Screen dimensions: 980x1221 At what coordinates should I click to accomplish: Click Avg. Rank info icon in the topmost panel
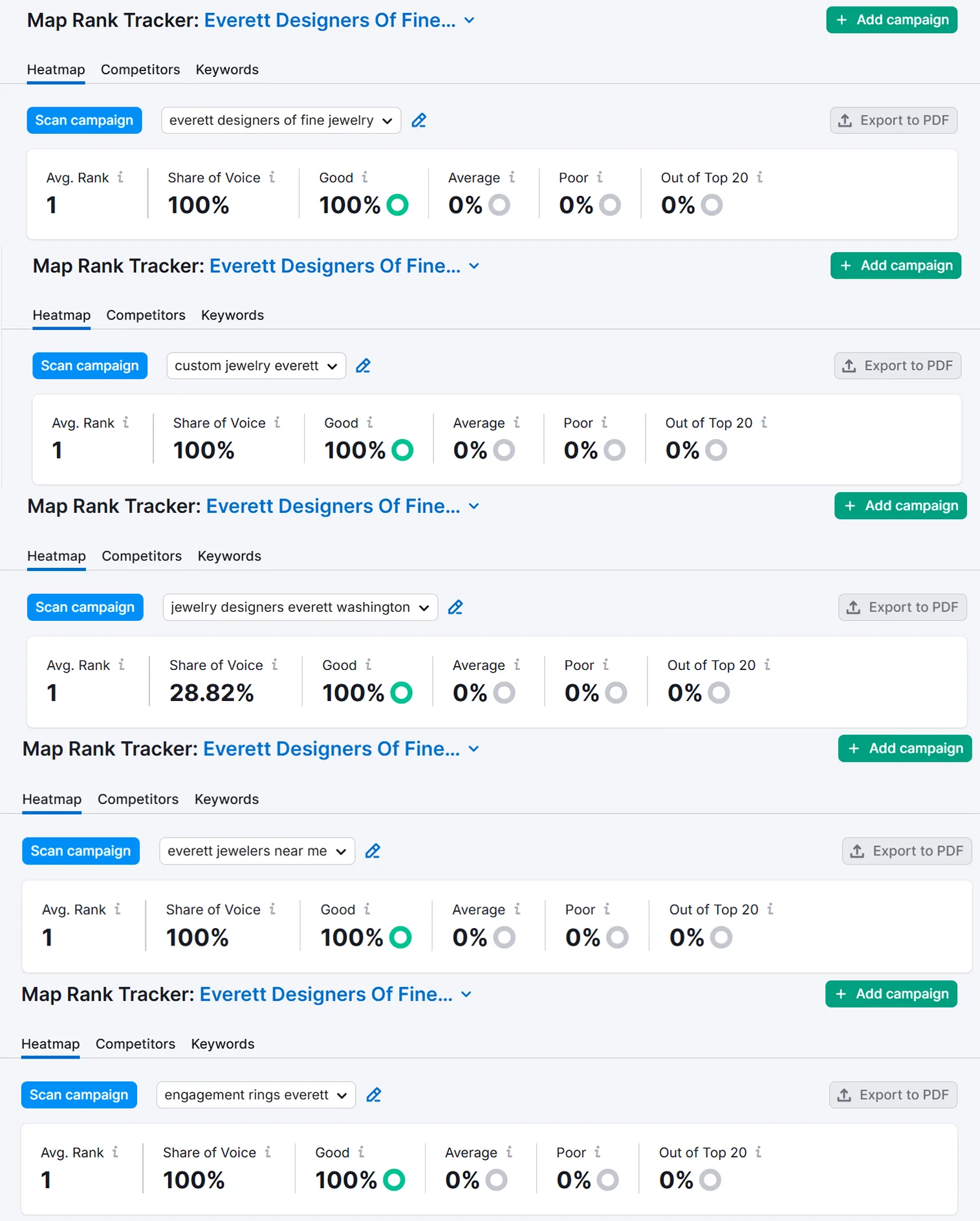click(x=120, y=177)
